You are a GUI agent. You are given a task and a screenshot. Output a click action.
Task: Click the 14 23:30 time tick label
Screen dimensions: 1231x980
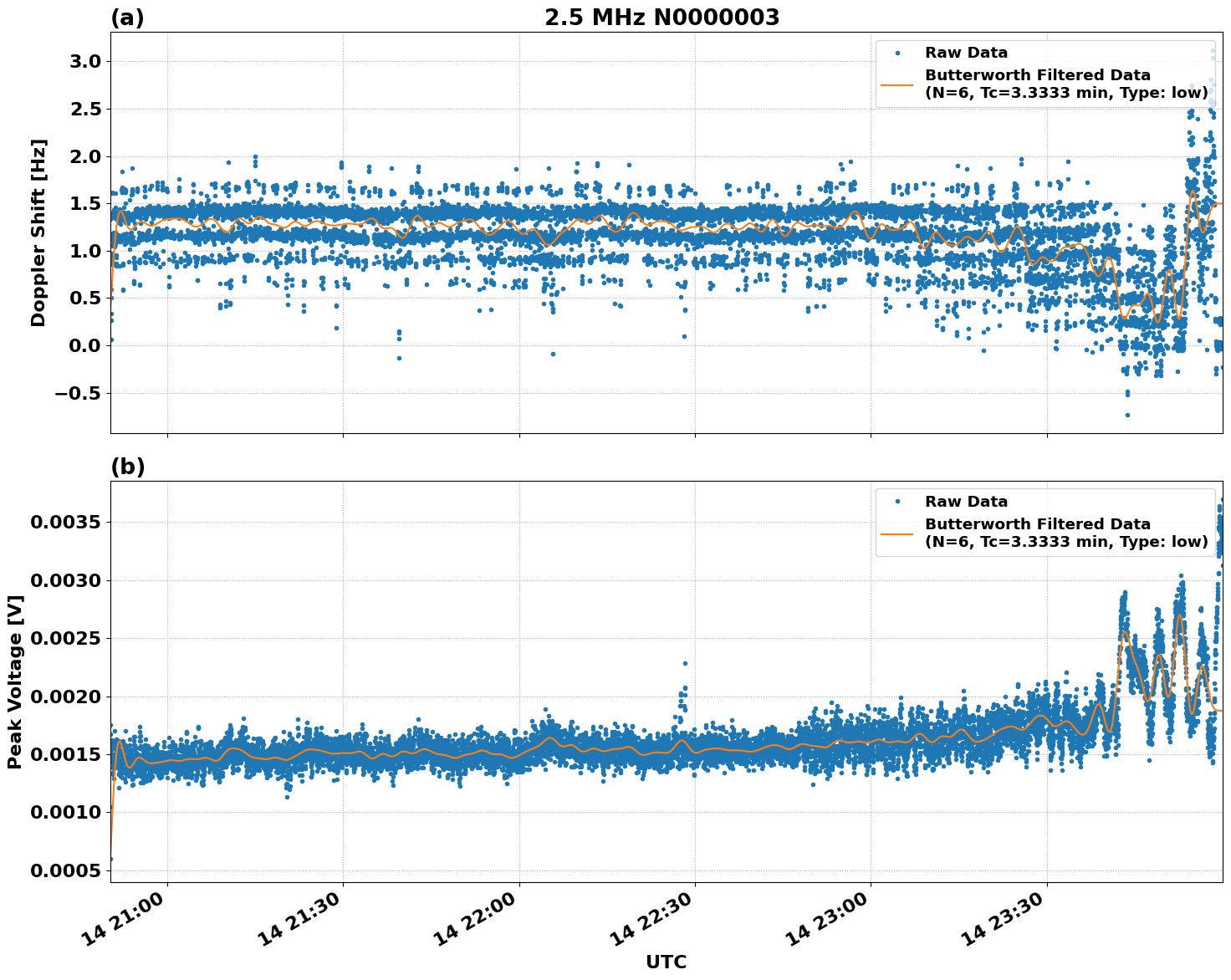(x=1002, y=917)
